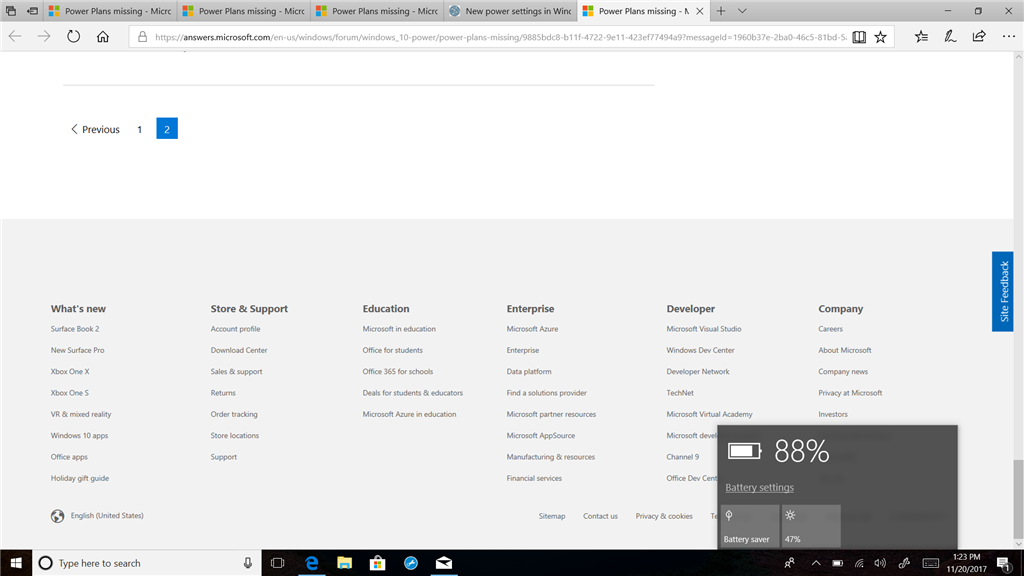The image size is (1024, 576).
Task: Open Privacy & cookies footer link
Action: coord(664,516)
